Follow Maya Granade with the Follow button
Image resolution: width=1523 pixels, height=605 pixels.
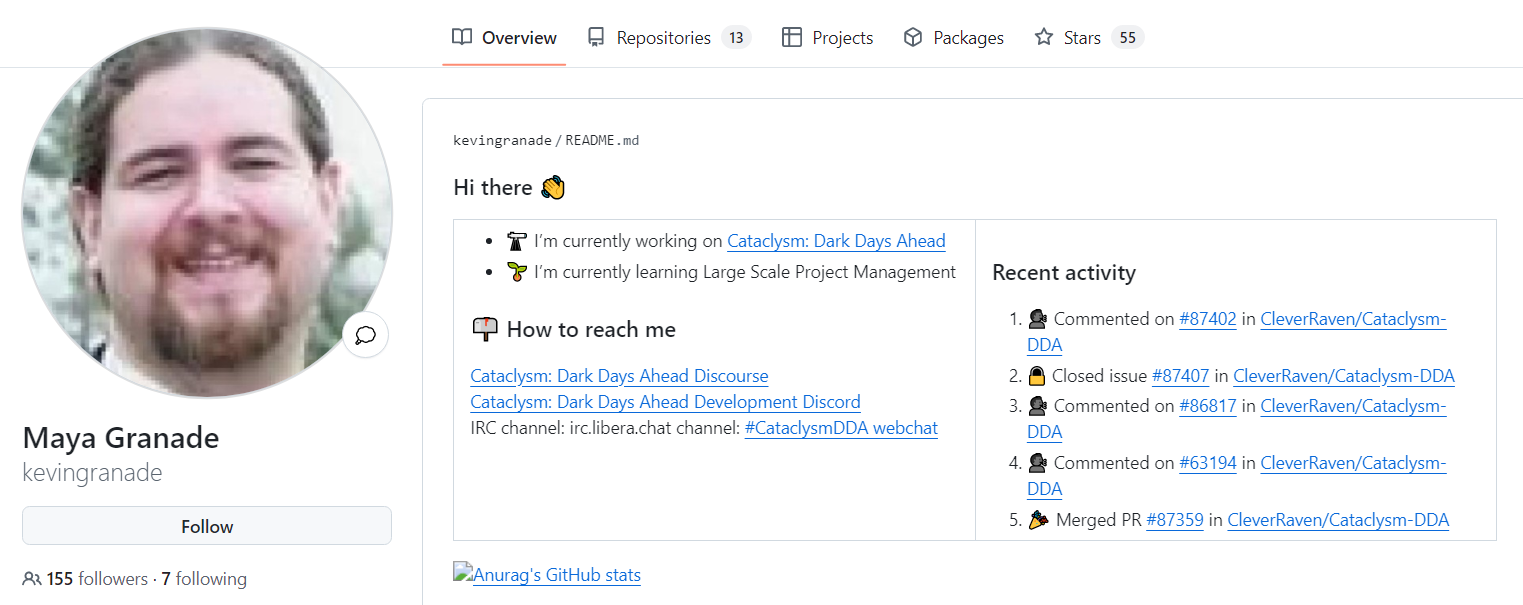[207, 526]
